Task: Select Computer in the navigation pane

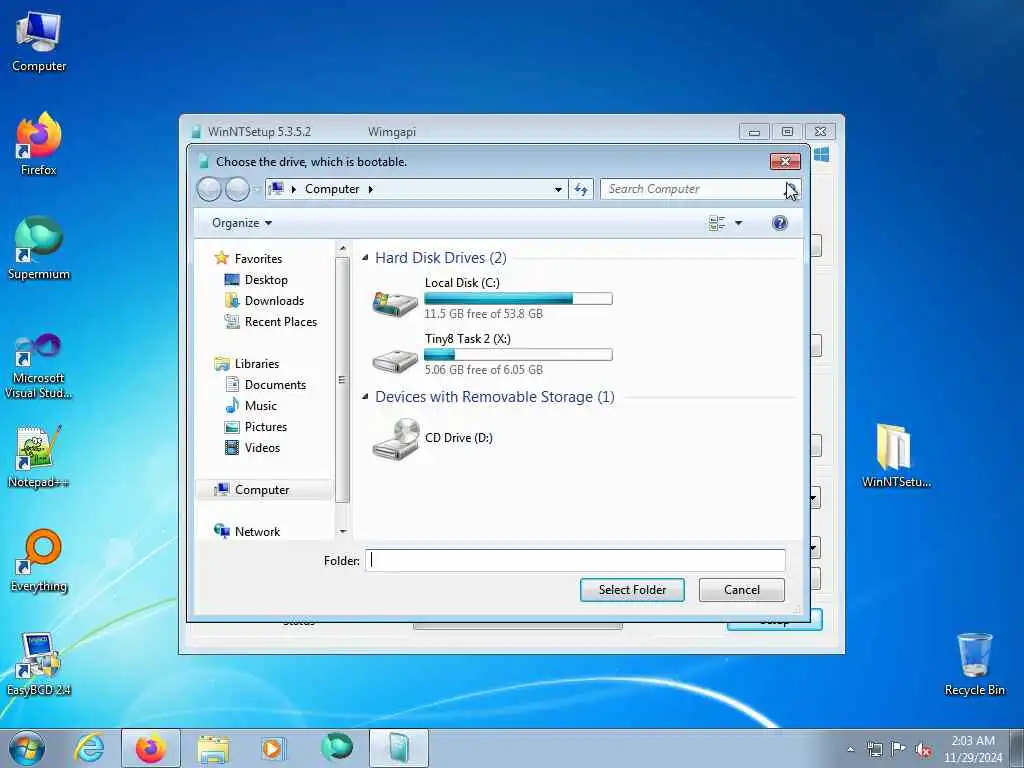Action: (263, 490)
